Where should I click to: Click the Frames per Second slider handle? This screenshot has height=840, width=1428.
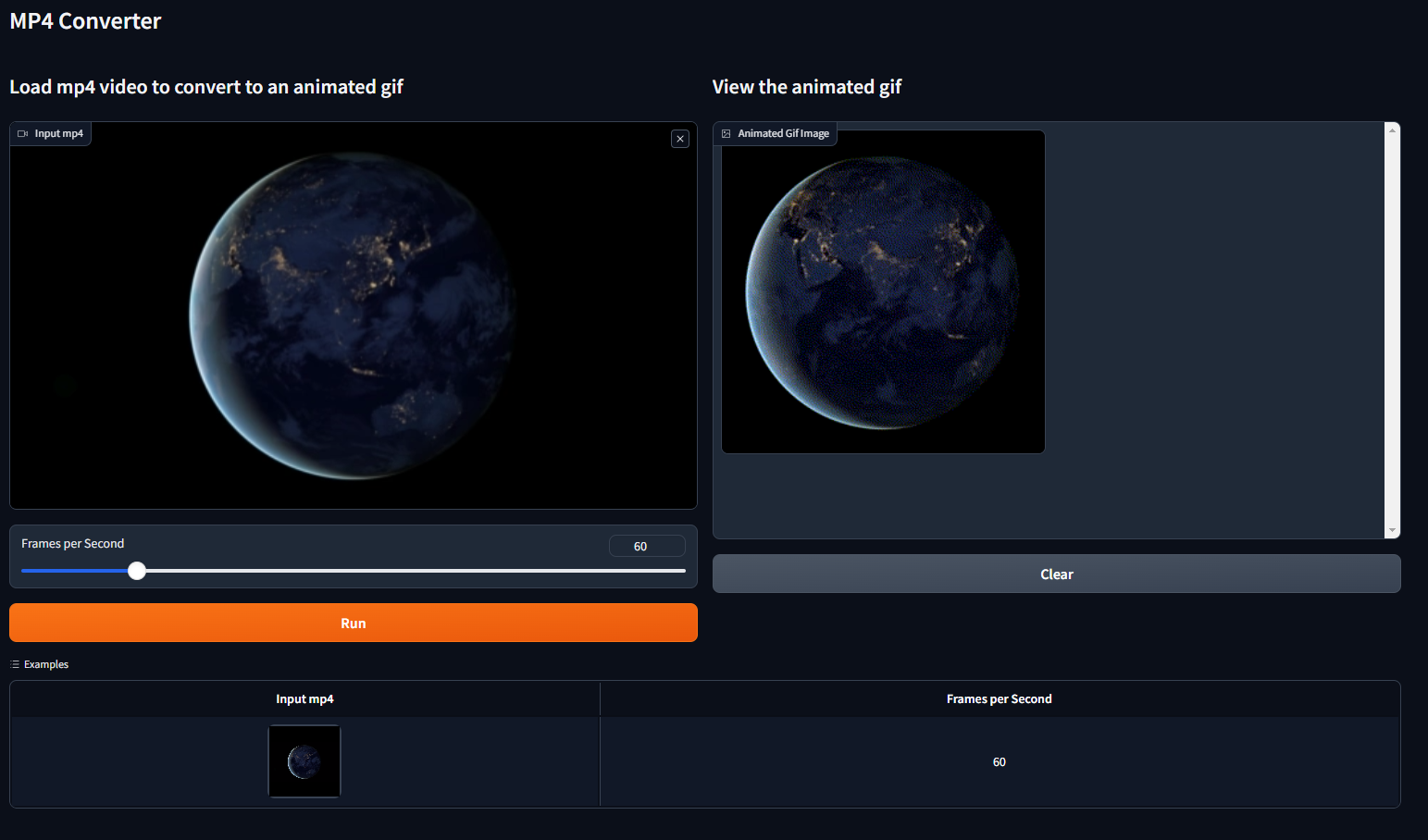[x=137, y=571]
